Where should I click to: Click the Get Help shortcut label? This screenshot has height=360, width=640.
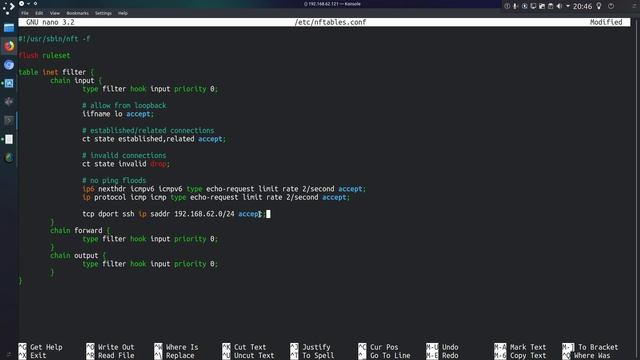click(46, 347)
